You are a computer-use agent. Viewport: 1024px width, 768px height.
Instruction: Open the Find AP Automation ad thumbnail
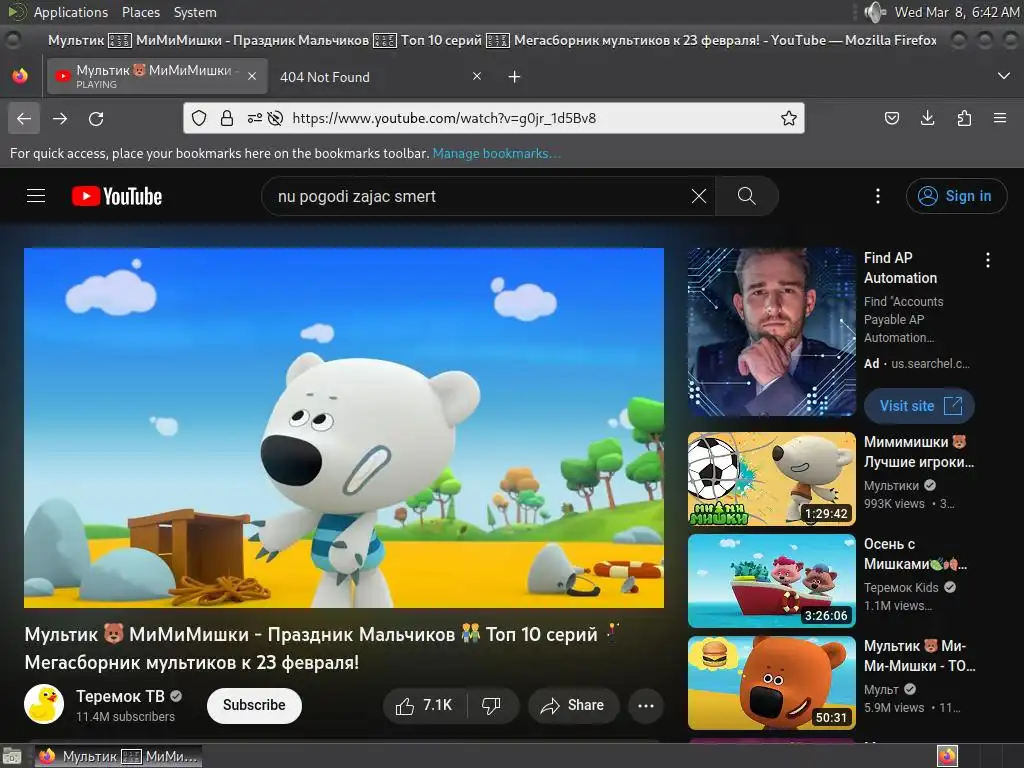point(771,332)
